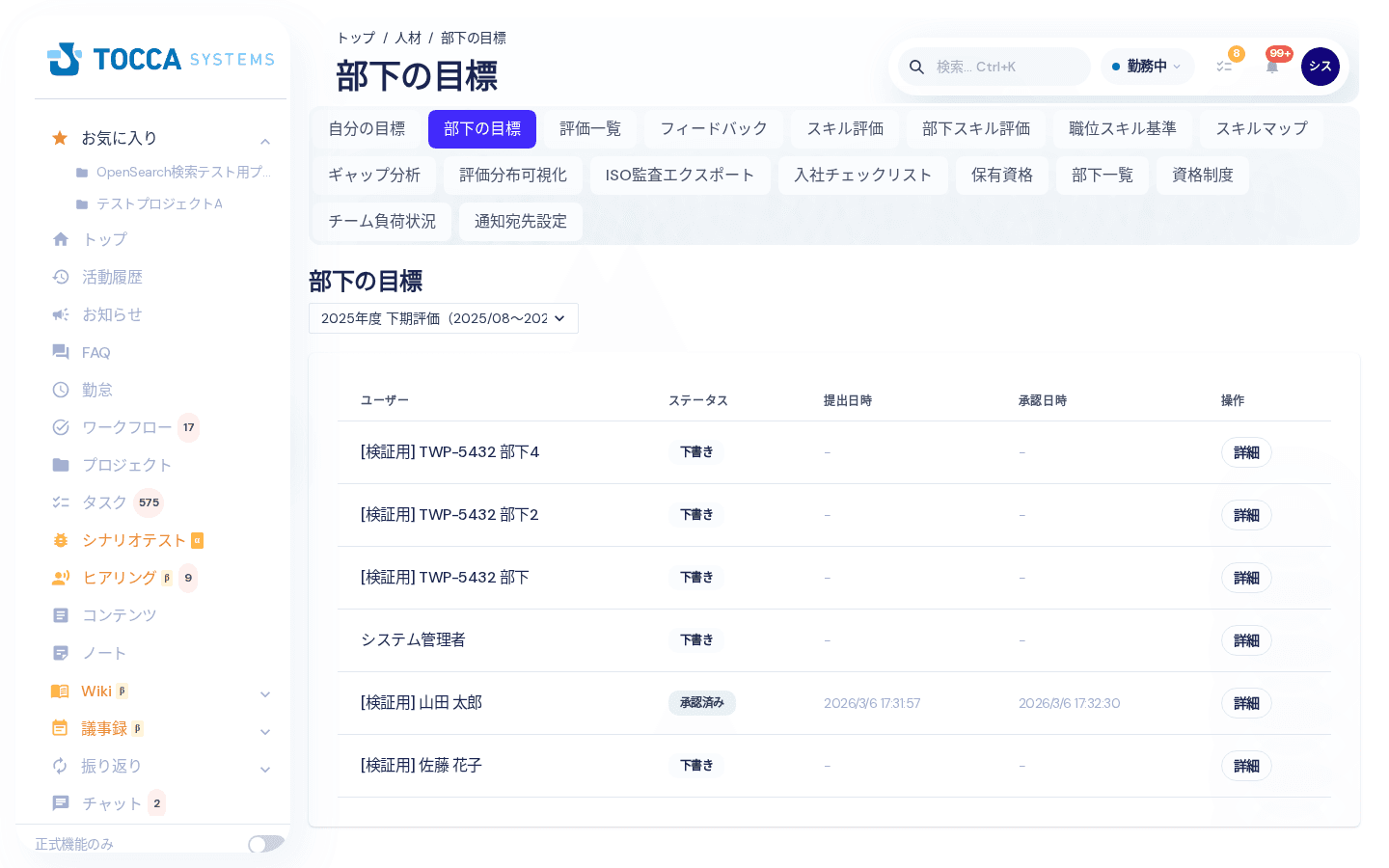Screen dimensions: 1389x868
Task: Open 活動履歴 history icon
Action: point(61,277)
